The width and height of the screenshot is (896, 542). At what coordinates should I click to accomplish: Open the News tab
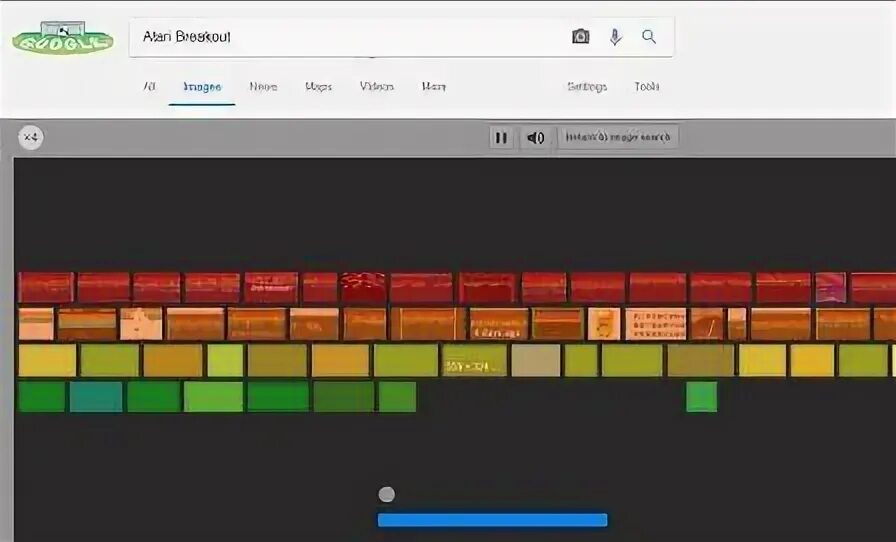click(x=263, y=86)
